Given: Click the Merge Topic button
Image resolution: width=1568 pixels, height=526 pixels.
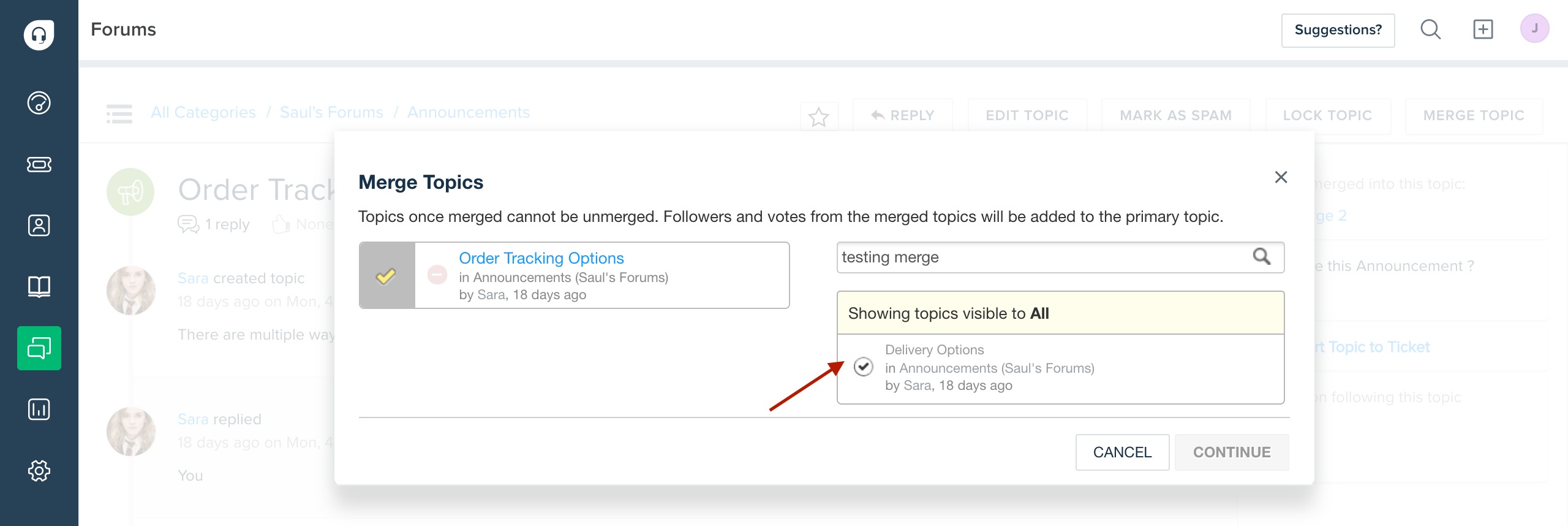Looking at the screenshot, I should [x=1474, y=115].
